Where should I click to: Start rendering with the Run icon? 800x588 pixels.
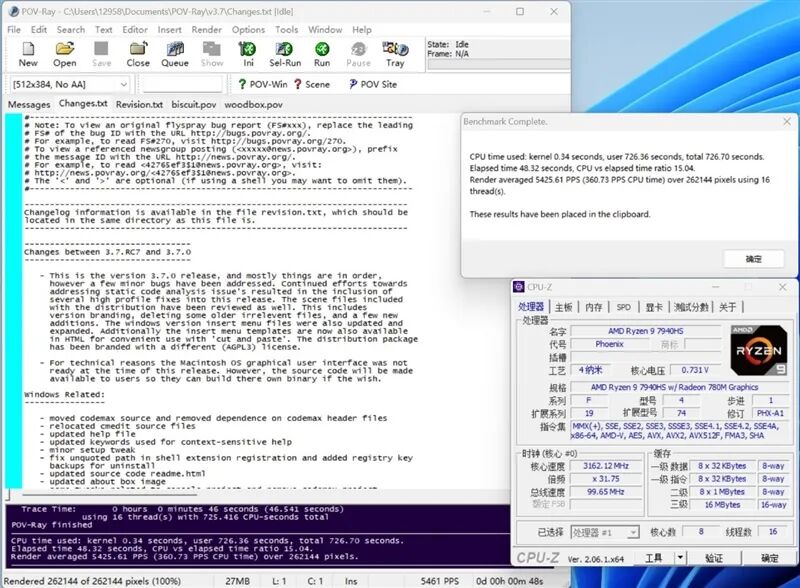pos(322,54)
